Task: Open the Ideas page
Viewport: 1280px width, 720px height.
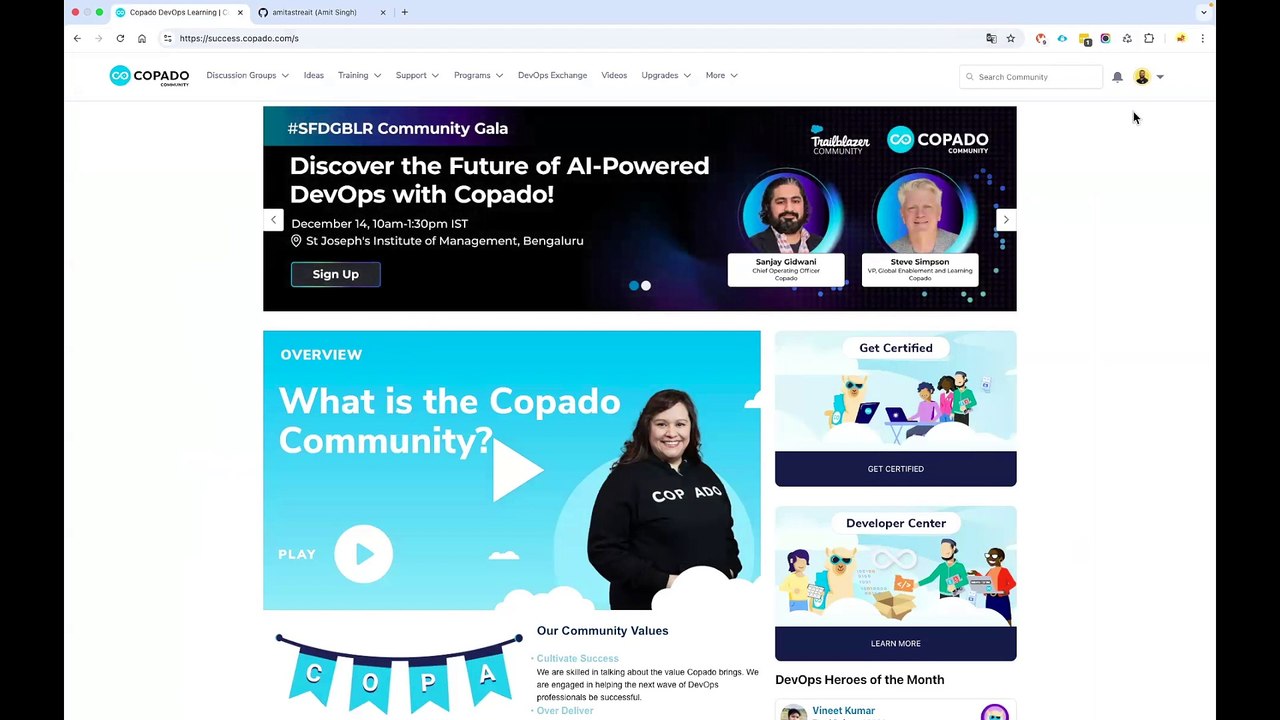Action: click(313, 75)
